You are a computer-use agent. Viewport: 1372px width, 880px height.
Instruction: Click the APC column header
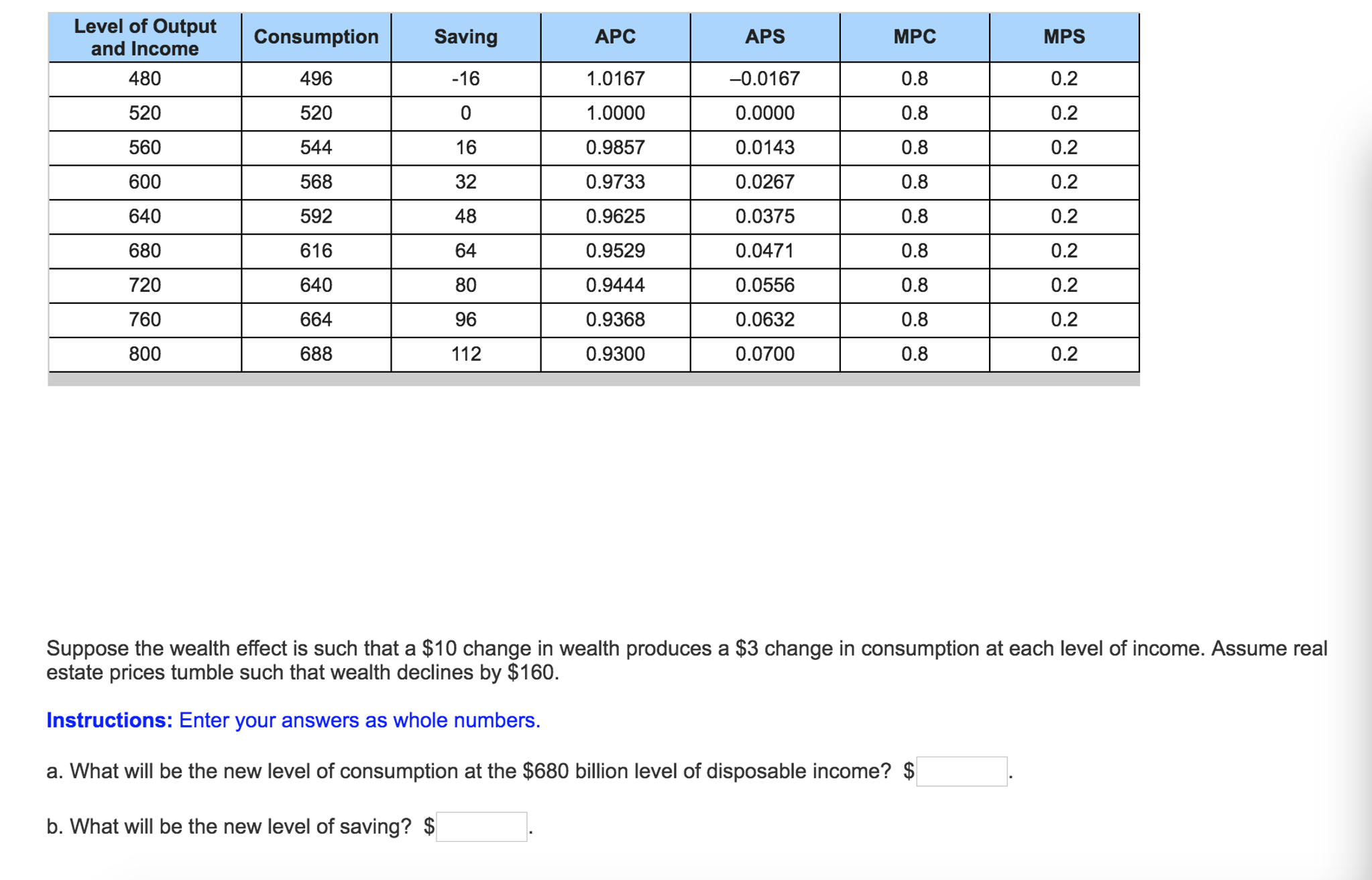615,37
